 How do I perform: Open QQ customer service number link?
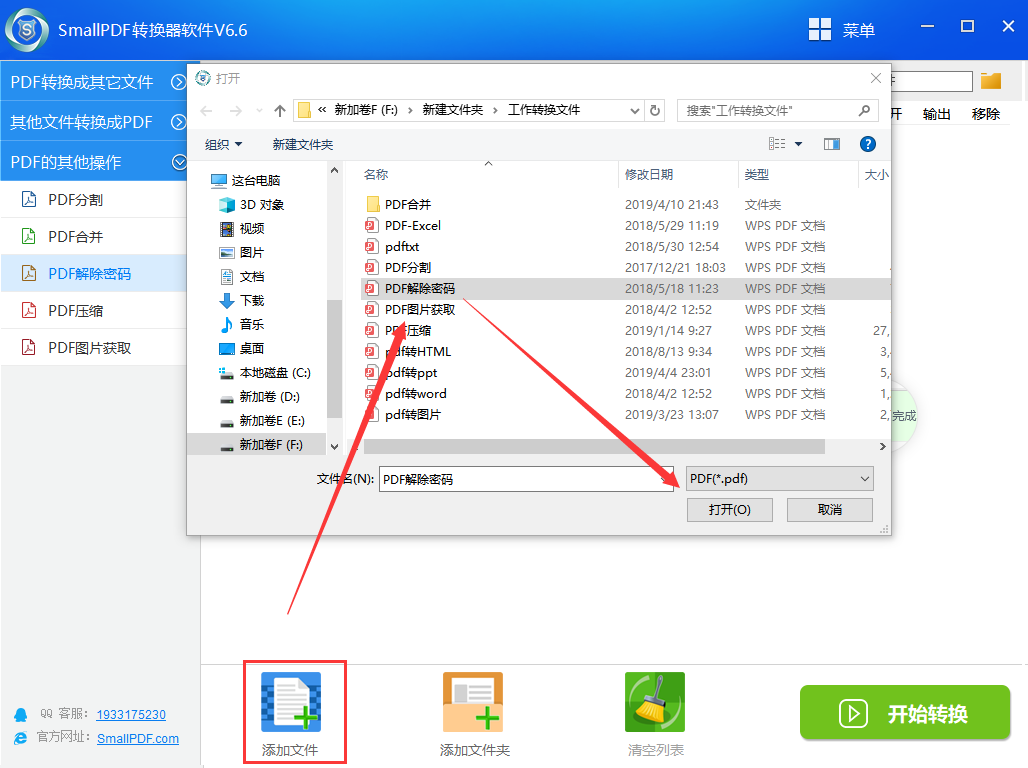click(x=131, y=714)
